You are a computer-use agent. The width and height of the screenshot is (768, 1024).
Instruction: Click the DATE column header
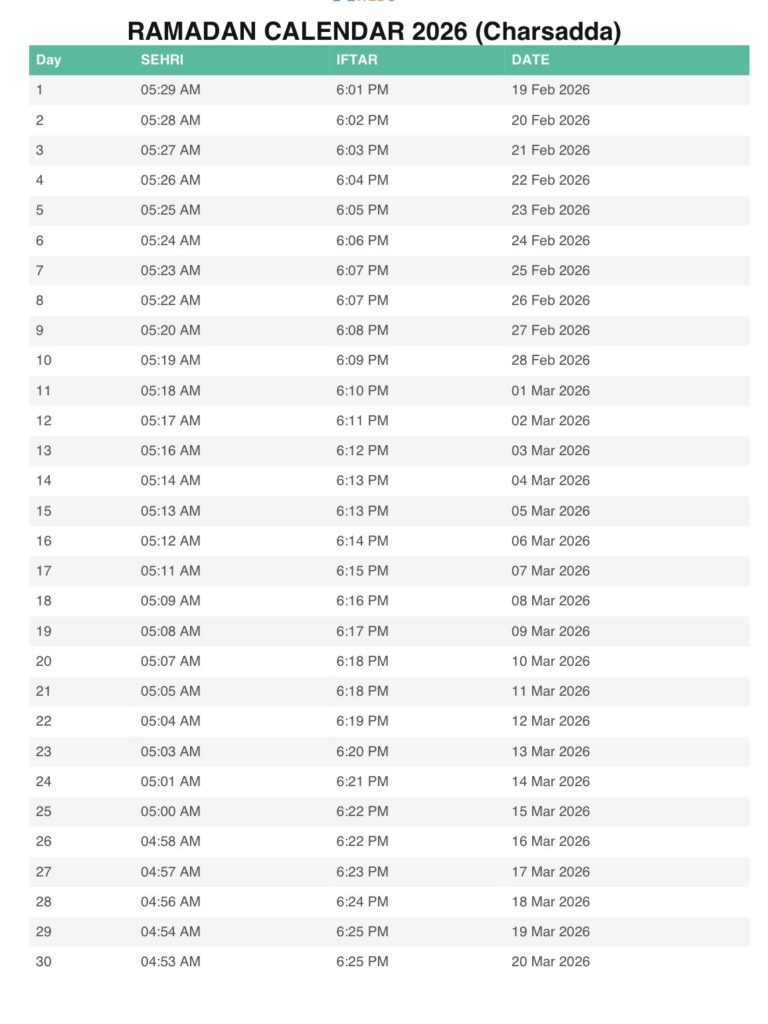tap(530, 60)
